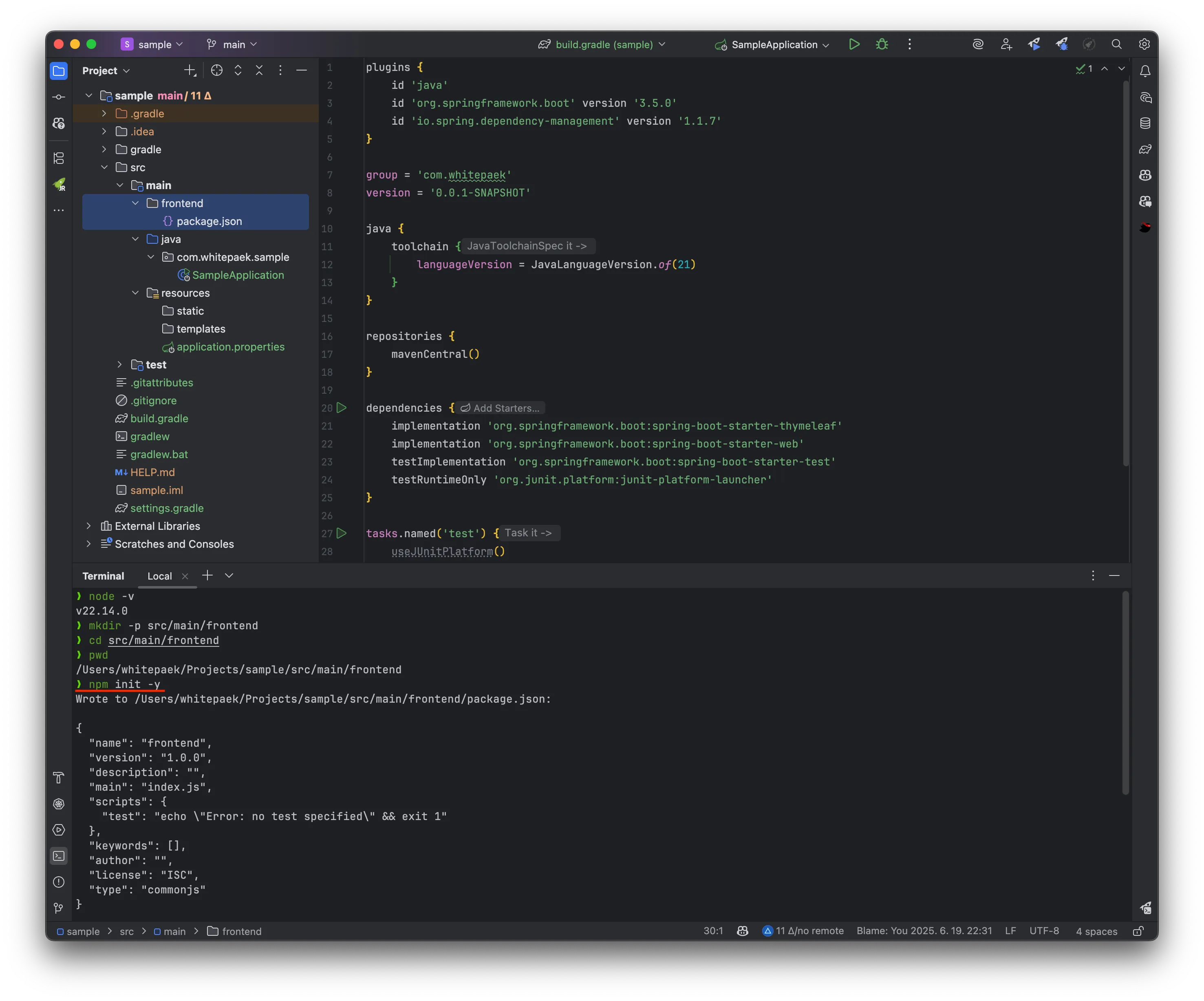Open the Commit tool window icon
Screen dimensions: 1204x1001
(58, 97)
